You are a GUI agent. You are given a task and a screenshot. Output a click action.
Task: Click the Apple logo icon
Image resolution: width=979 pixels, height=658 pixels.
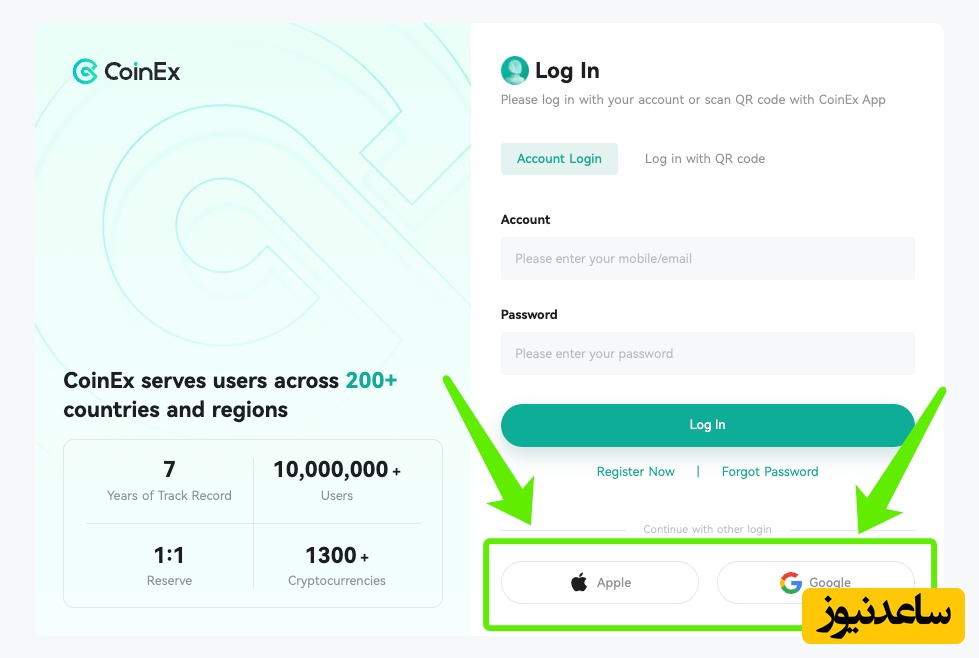point(579,582)
